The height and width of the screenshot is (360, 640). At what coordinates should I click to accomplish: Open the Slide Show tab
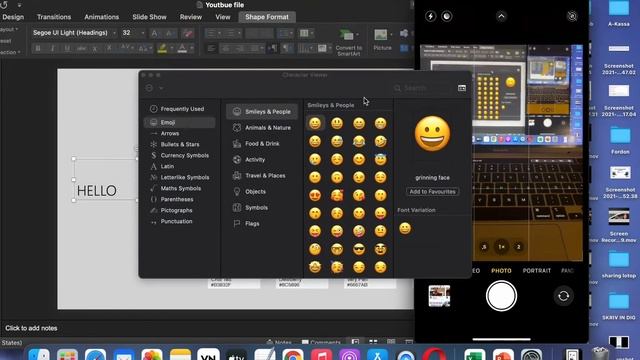pos(149,17)
